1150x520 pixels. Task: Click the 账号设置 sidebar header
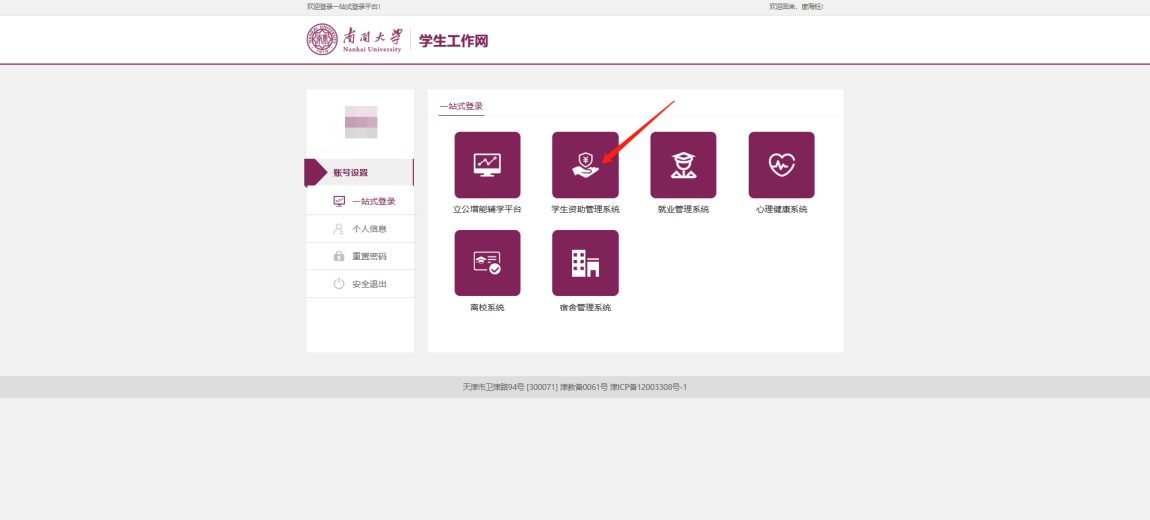(x=351, y=173)
